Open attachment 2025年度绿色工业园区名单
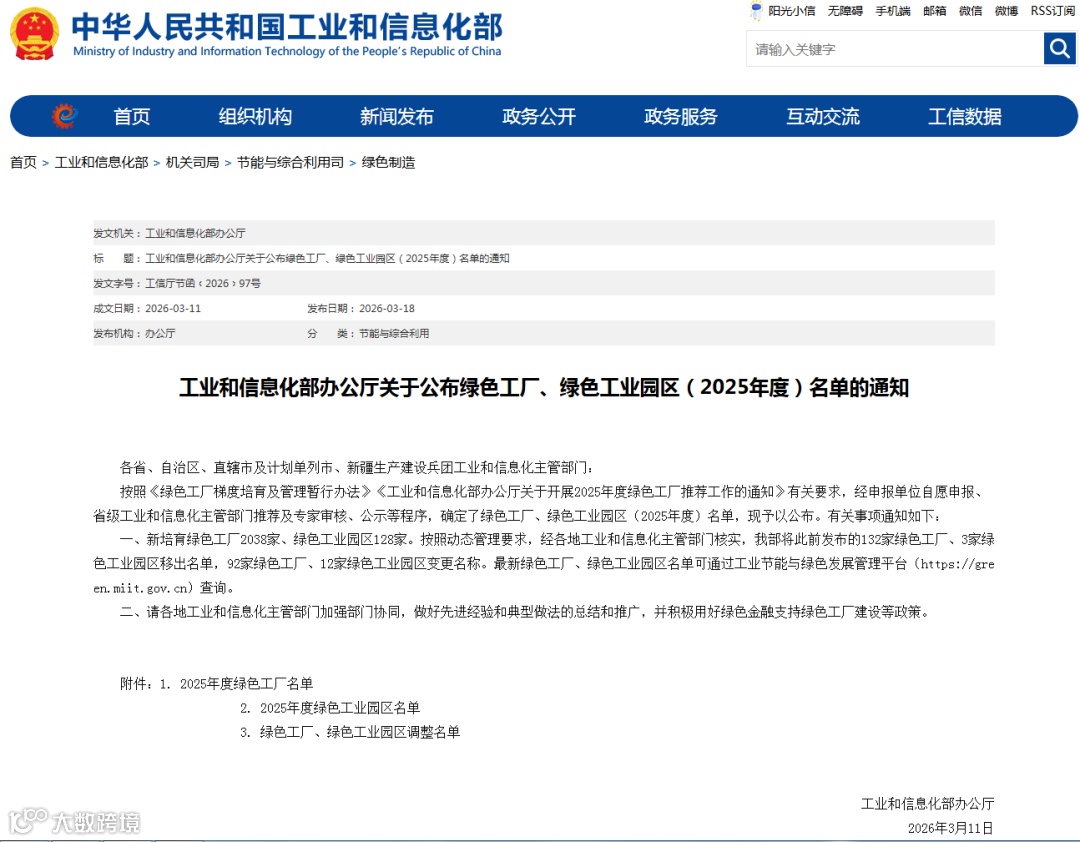 click(340, 708)
